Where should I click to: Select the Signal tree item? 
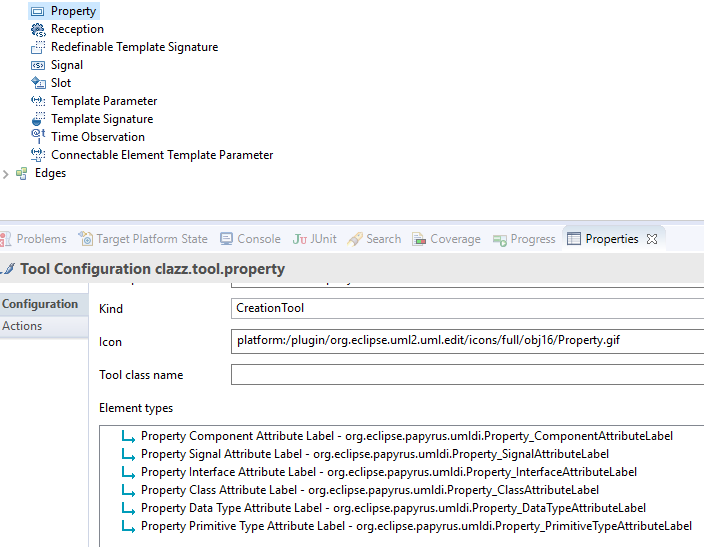pyautogui.click(x=67, y=65)
